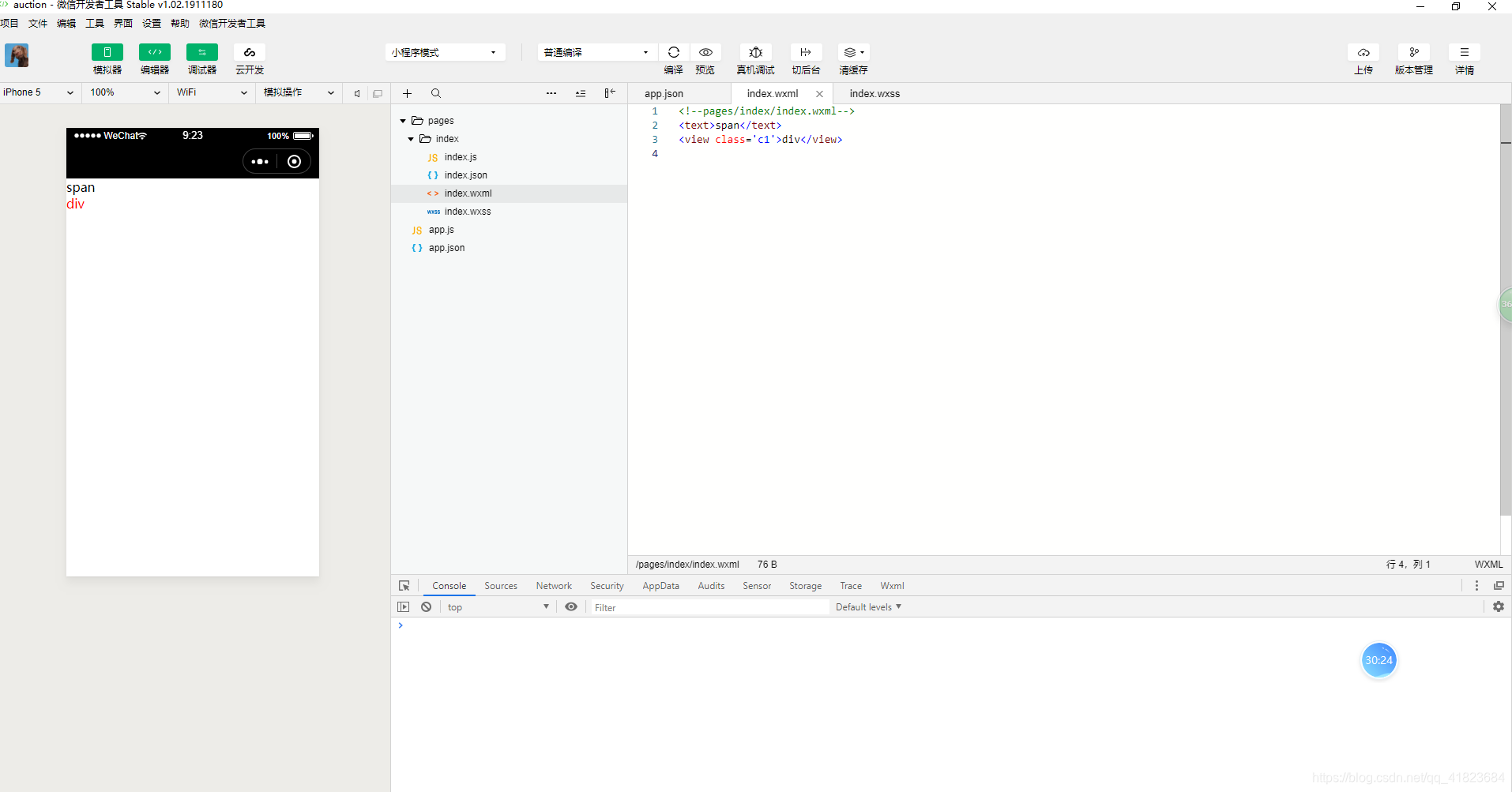1512x792 pixels.
Task: Open the 预览 (preview) QR code
Action: tap(705, 52)
